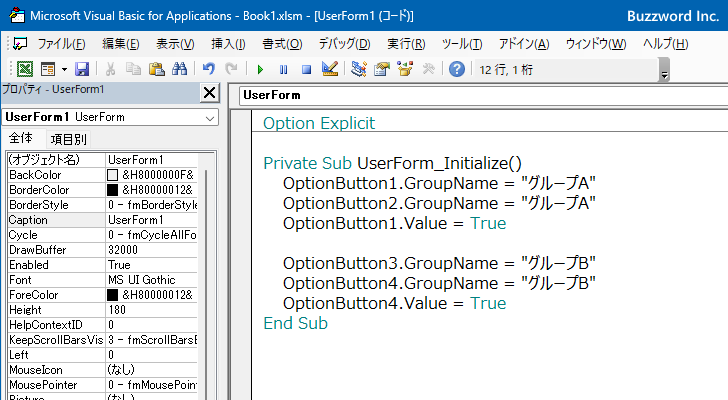The height and width of the screenshot is (400, 728).
Task: Click the Copy icon in toolbar
Action: click(133, 70)
